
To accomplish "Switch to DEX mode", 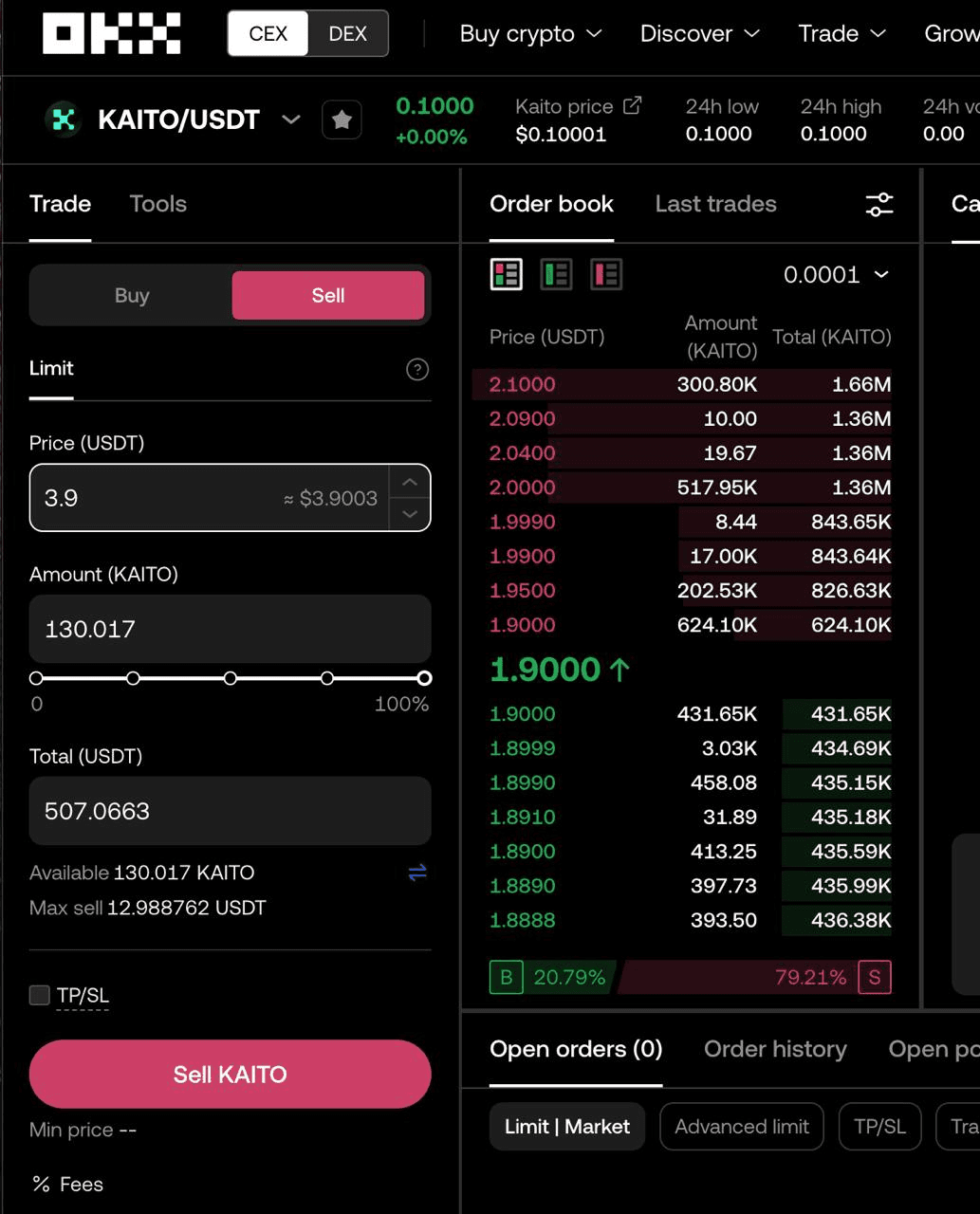I will click(348, 33).
